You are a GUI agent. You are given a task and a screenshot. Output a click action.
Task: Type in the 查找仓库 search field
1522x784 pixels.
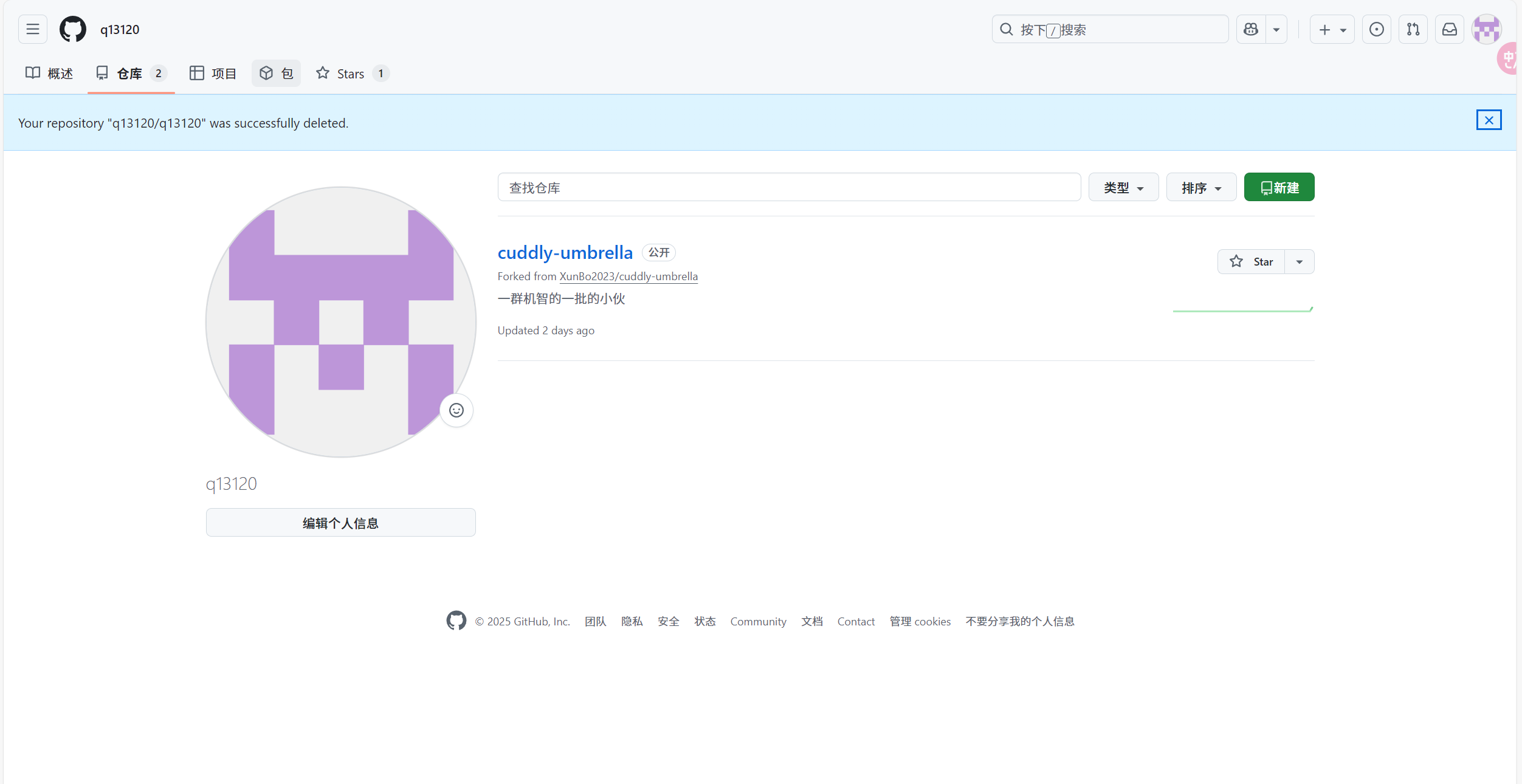coord(788,187)
